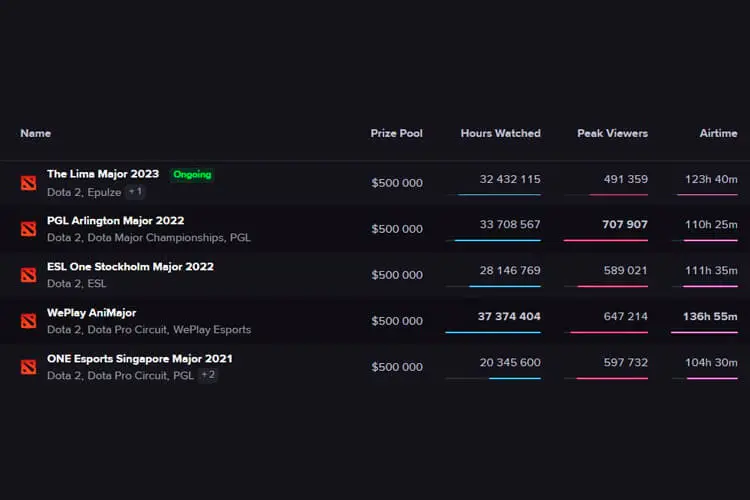This screenshot has height=500, width=750.
Task: Click the $500 000 prize for ESL One Stockholm
Action: coord(397,275)
